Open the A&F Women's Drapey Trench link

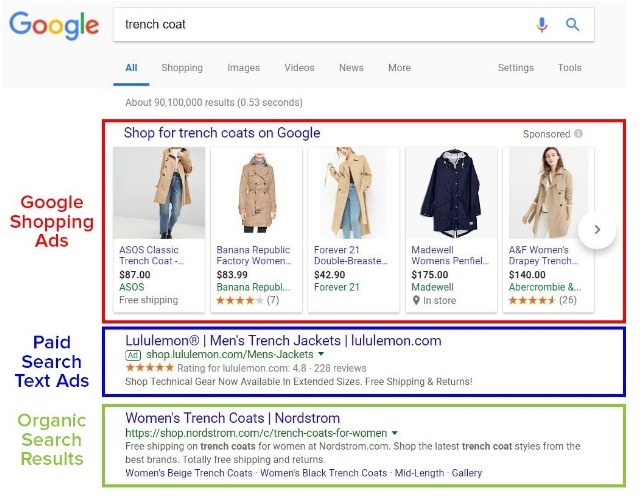click(x=543, y=255)
